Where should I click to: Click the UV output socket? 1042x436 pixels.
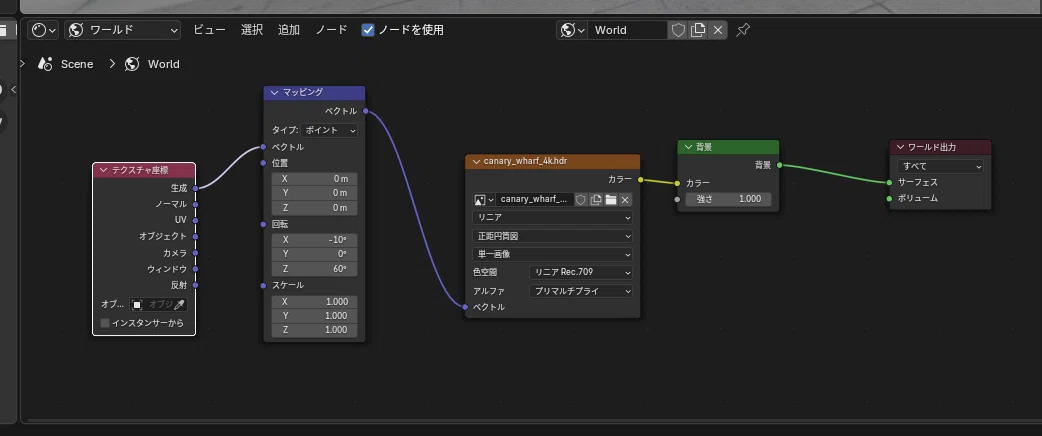195,220
